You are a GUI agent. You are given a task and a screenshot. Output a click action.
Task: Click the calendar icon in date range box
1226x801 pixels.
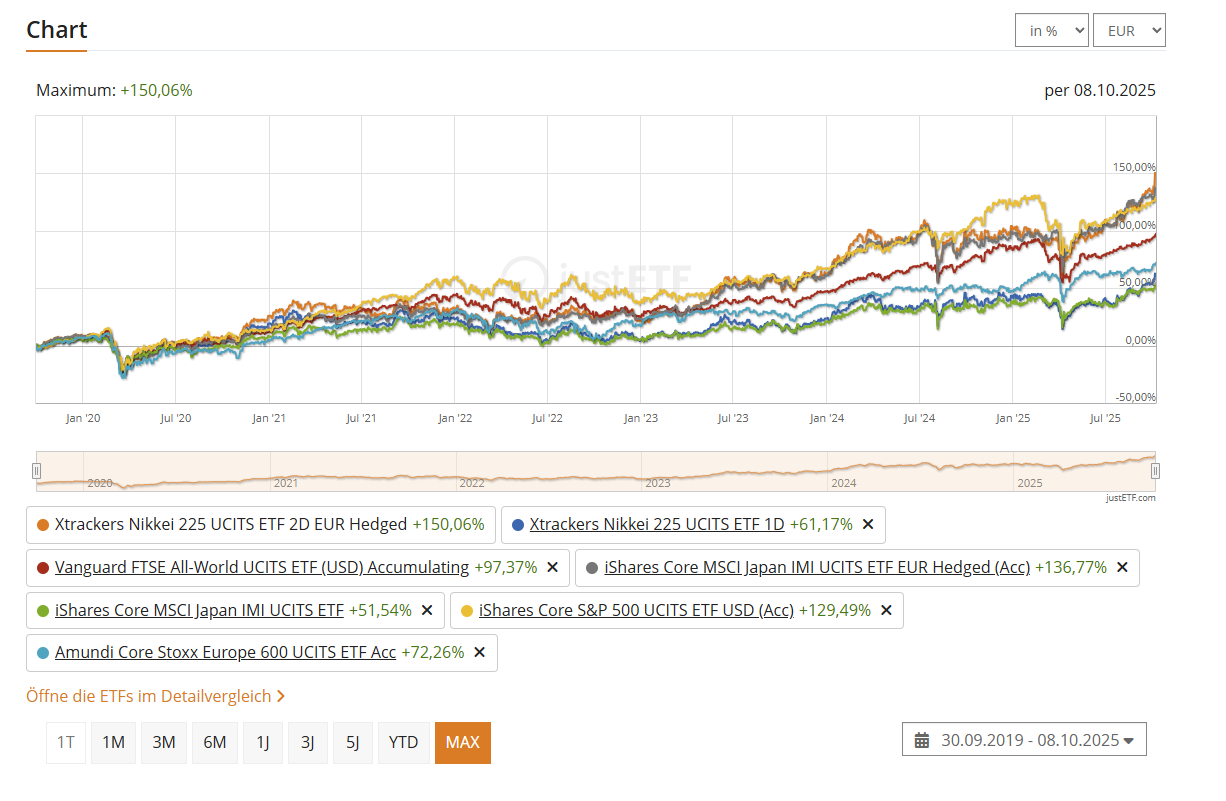pos(922,740)
